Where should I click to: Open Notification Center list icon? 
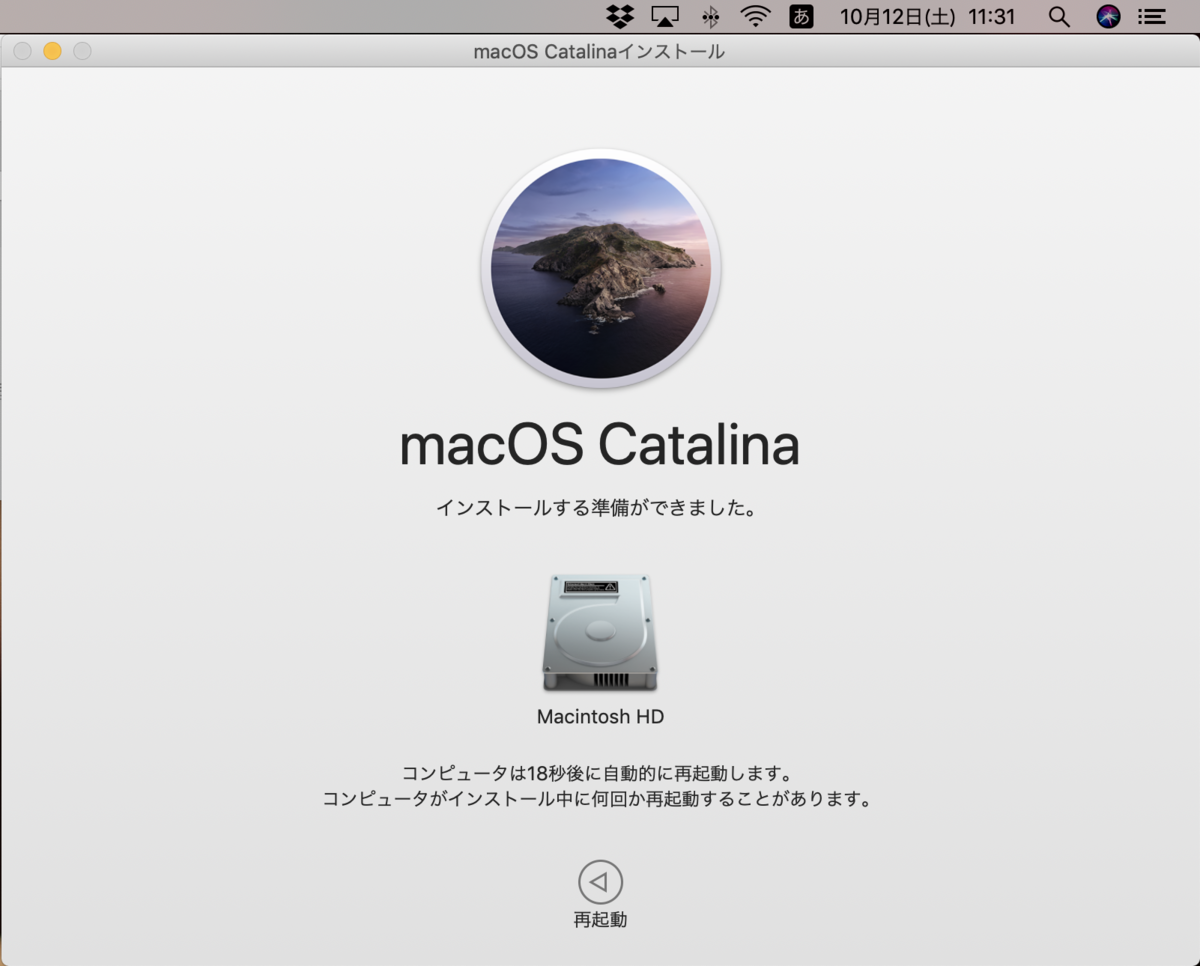pyautogui.click(x=1153, y=16)
